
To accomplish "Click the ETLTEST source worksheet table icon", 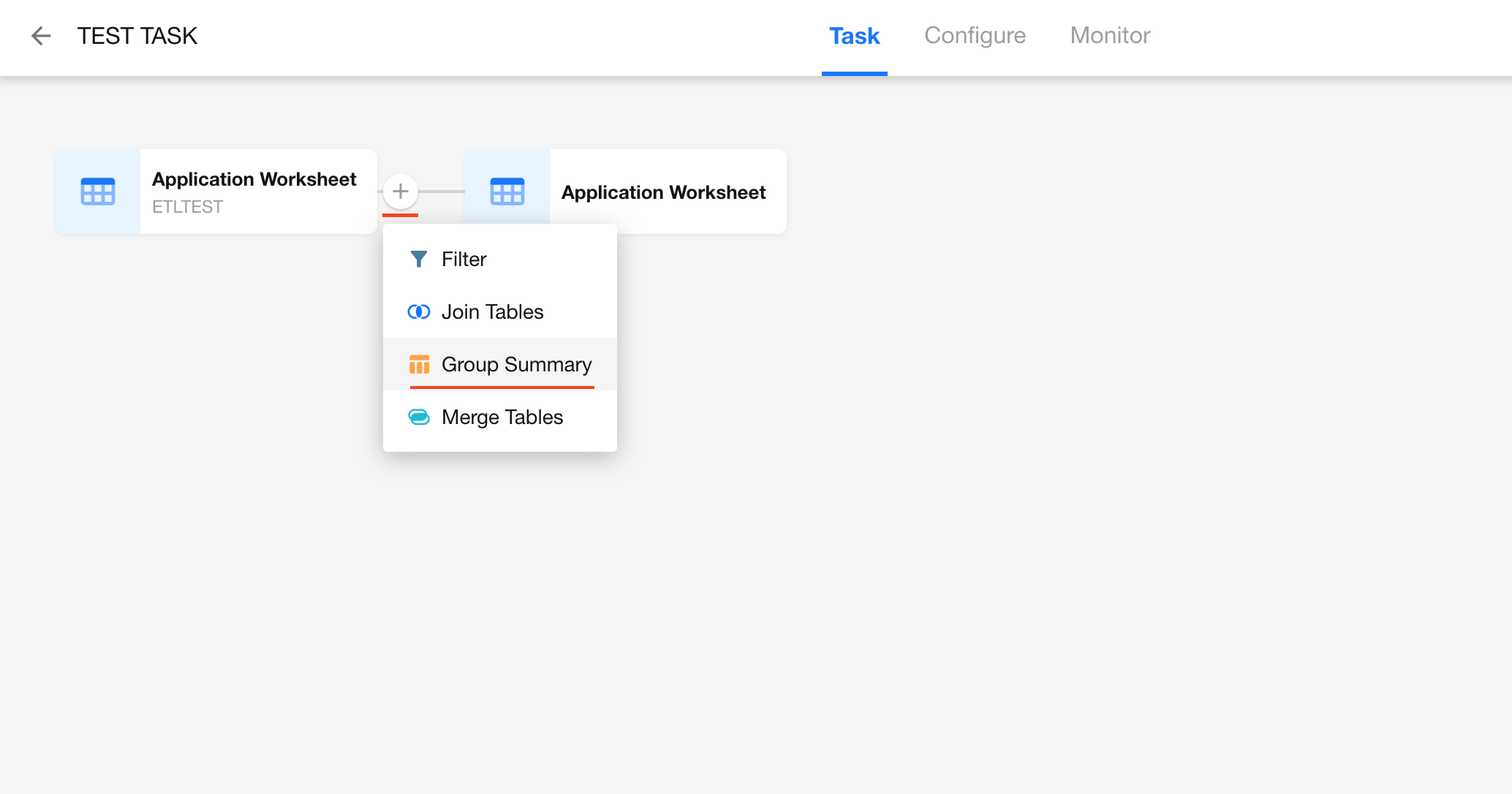I will point(98,192).
